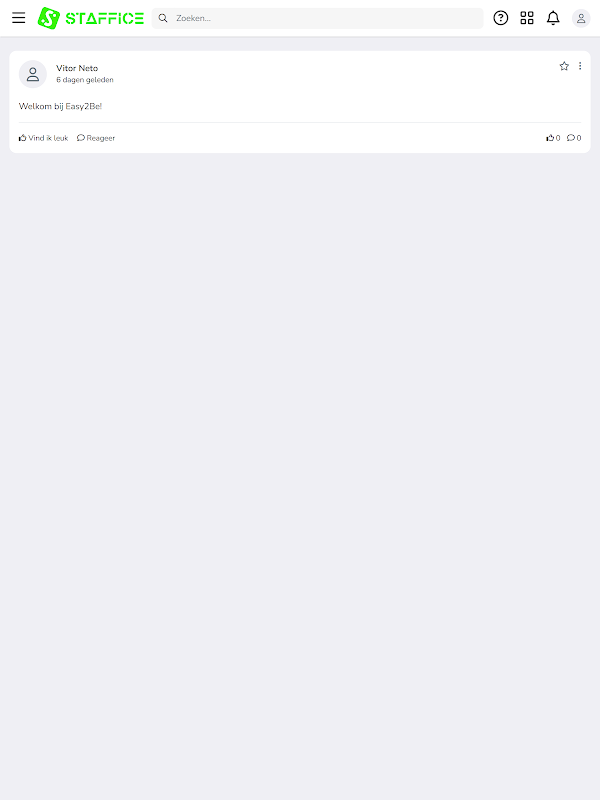View the speech bubble comment counter

pyautogui.click(x=574, y=138)
